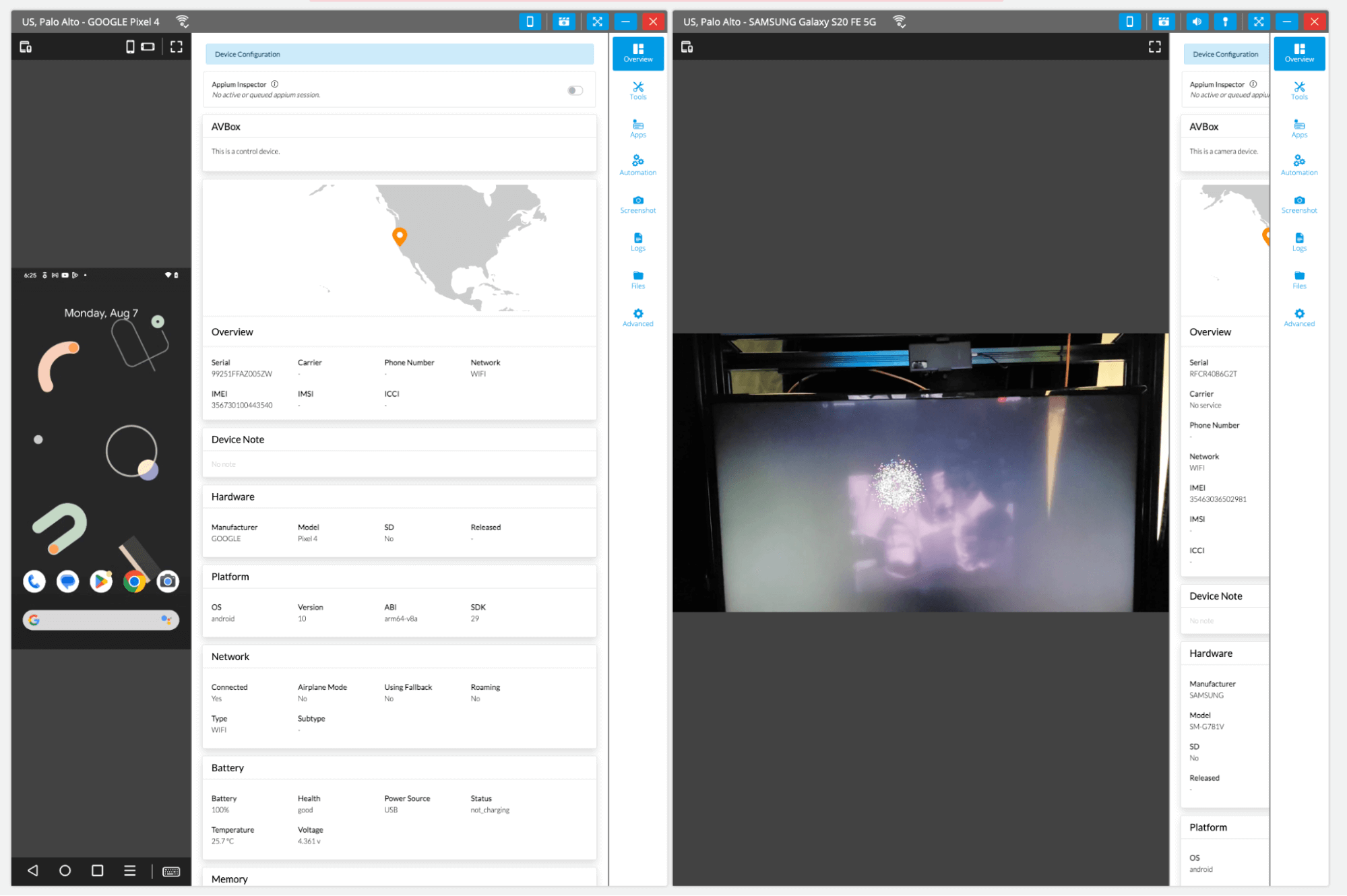
Task: Select the Overview tab in the Galaxy S20 sidebar
Action: (x=1298, y=53)
